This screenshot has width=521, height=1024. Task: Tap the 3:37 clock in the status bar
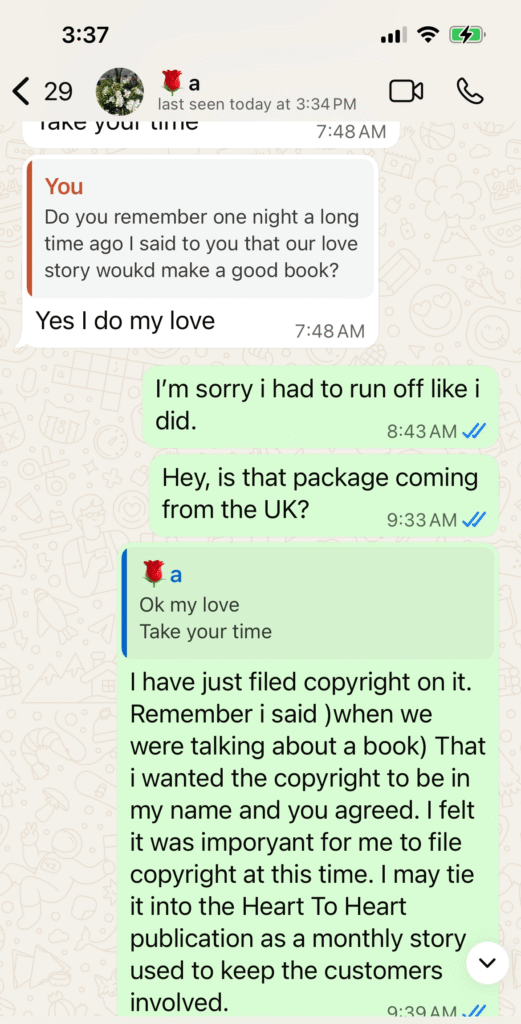85,35
